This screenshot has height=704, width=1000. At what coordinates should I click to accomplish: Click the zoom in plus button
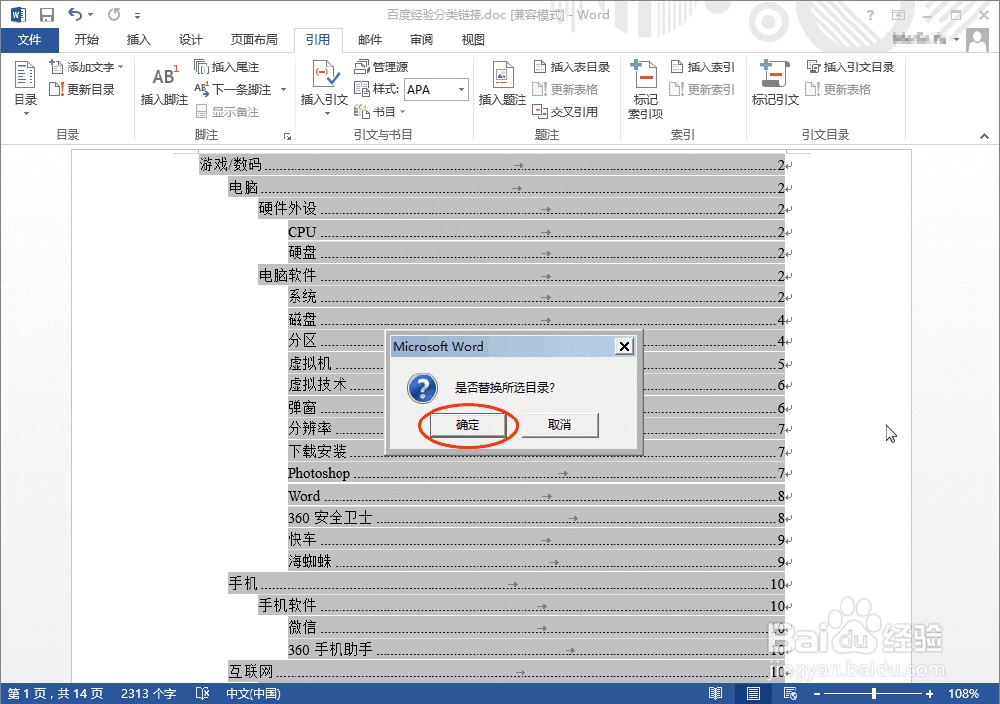click(x=929, y=693)
